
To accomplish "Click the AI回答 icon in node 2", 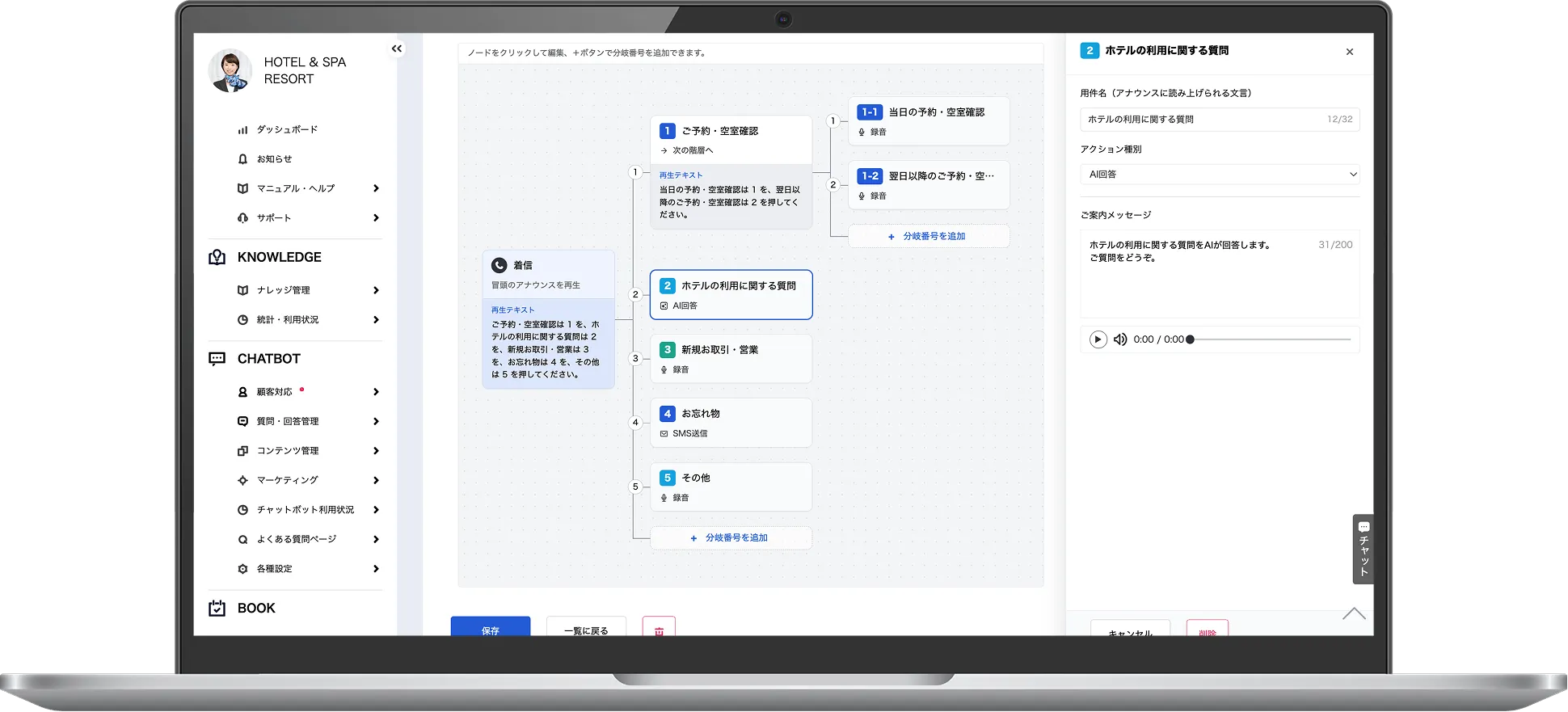I will pyautogui.click(x=664, y=306).
